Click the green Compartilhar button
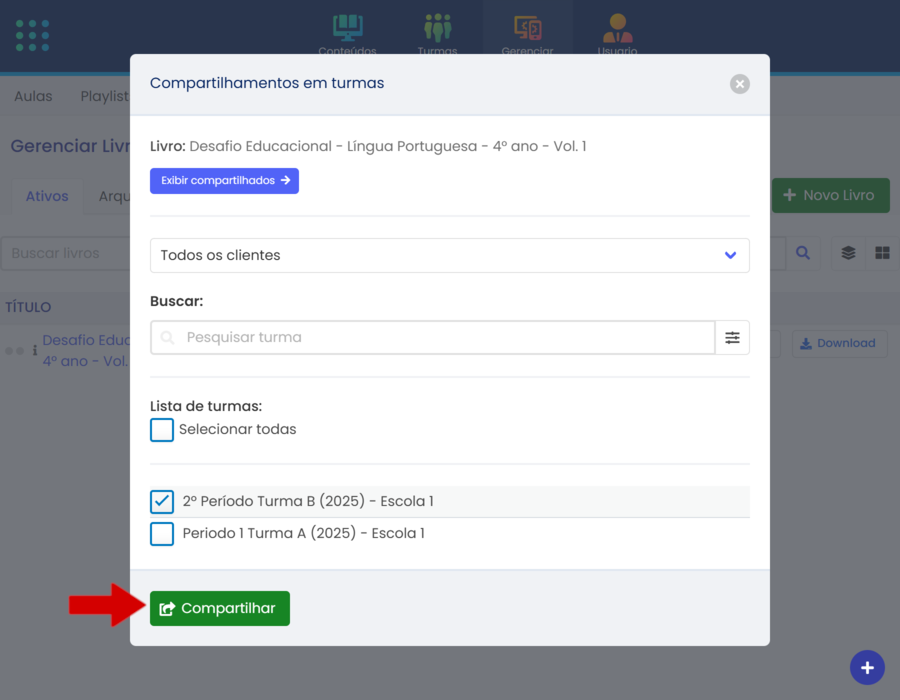 (x=220, y=608)
